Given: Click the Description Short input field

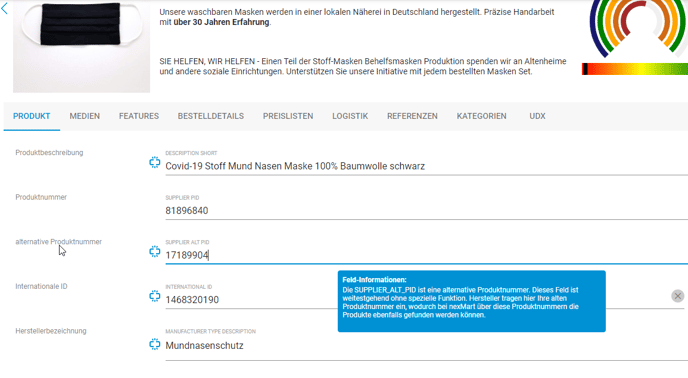Looking at the screenshot, I should click(x=426, y=166).
